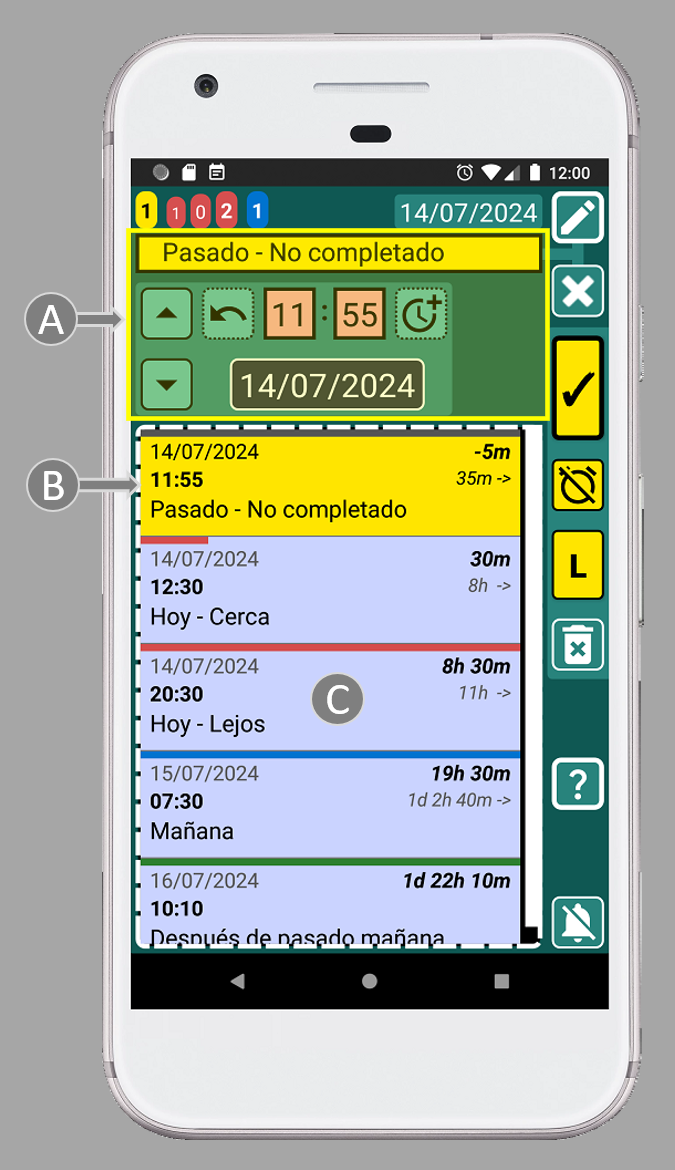Tap the minutes field showing 55

[x=359, y=315]
